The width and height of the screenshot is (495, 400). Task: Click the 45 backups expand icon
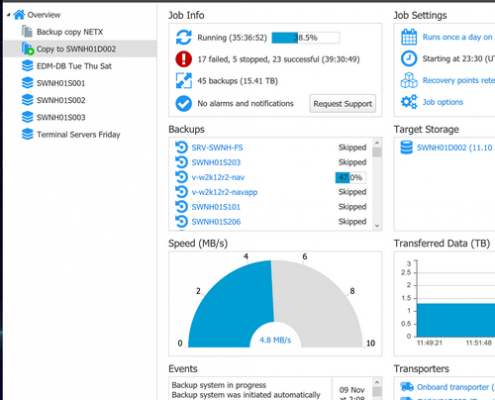184,81
